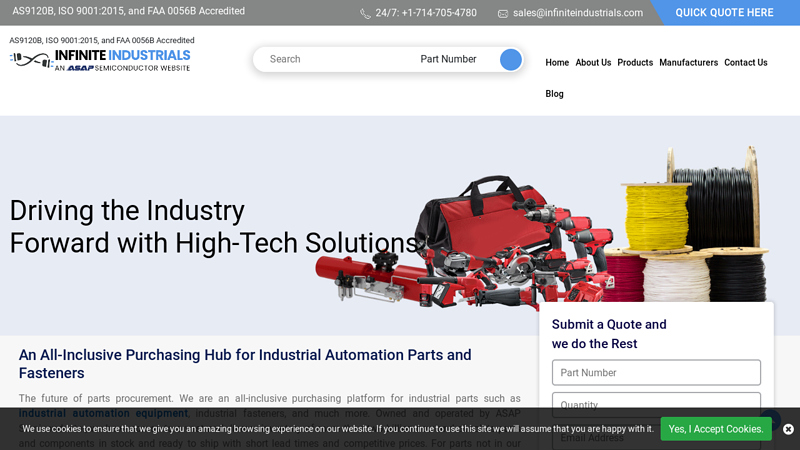Focus the Part Number quote field
800x450 pixels.
pyautogui.click(x=656, y=372)
